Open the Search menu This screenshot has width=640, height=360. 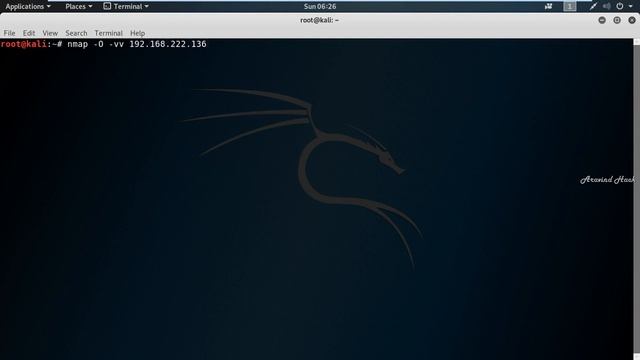click(76, 33)
